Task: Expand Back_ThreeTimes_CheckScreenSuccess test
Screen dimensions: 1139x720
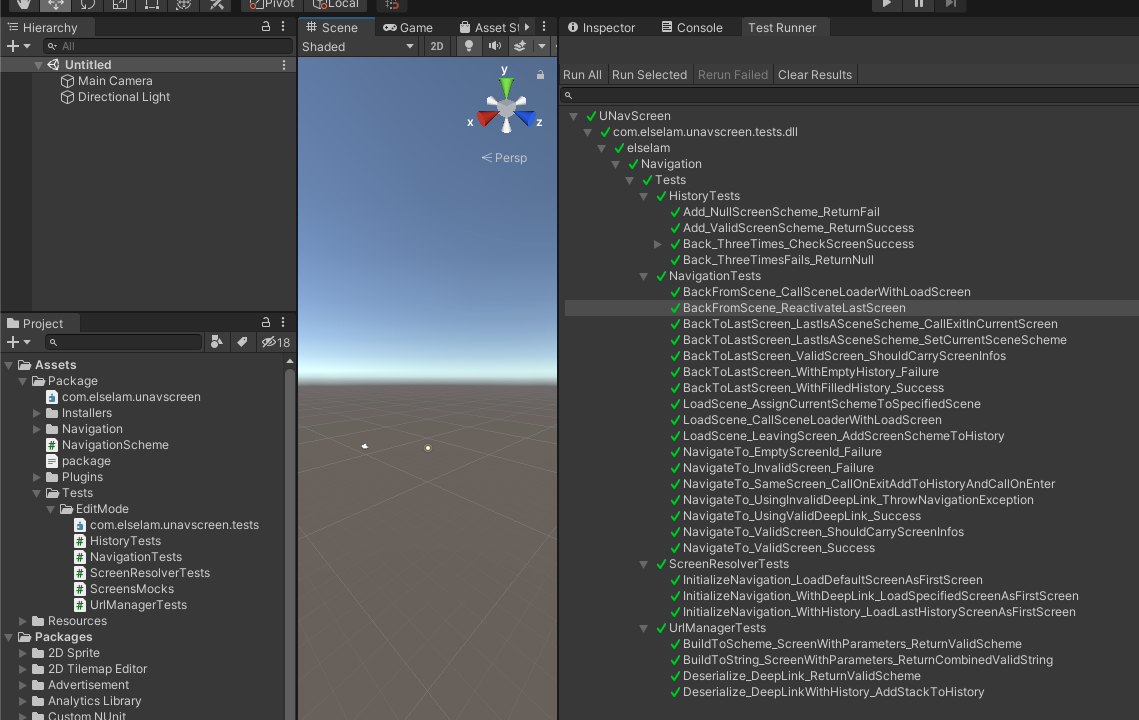Action: (x=657, y=244)
